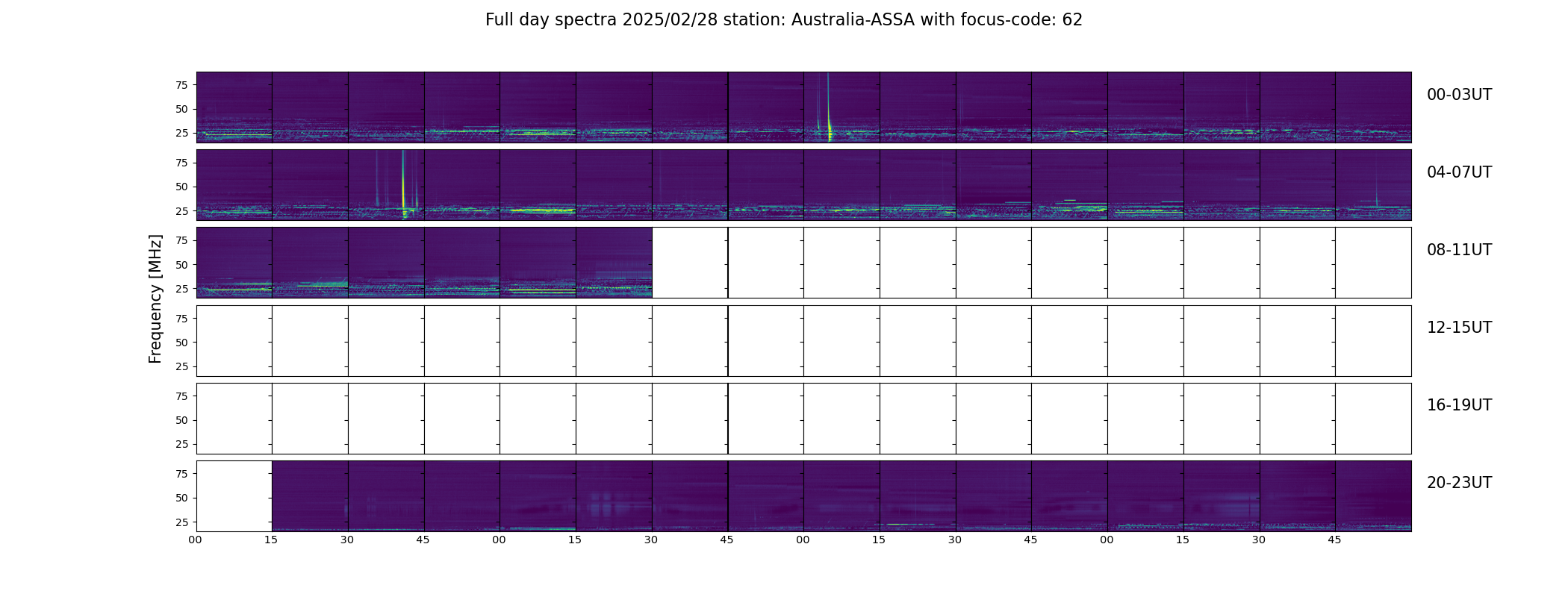Image resolution: width=1568 pixels, height=597 pixels.
Task: Click the 50 tick of the 04-07UT row
Action: coord(181,187)
